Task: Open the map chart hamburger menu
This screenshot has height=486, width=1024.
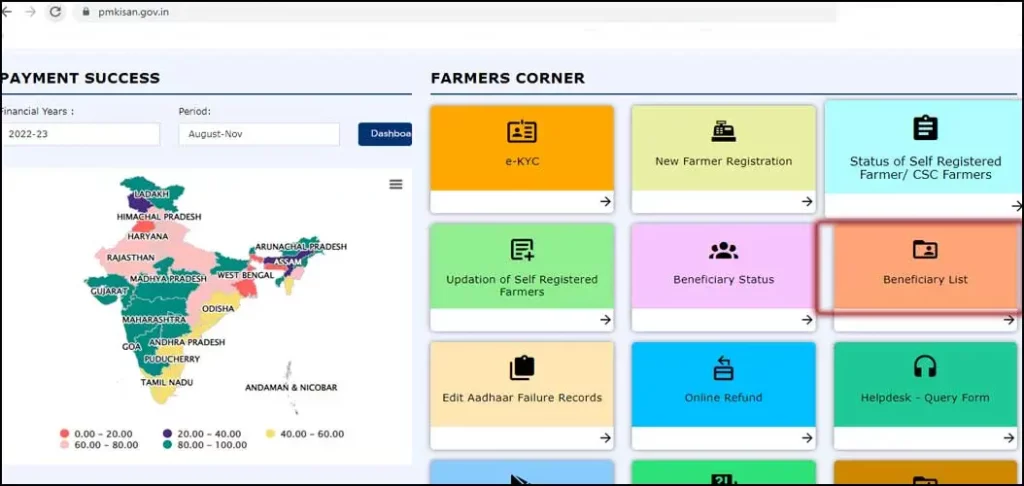Action: point(396,184)
